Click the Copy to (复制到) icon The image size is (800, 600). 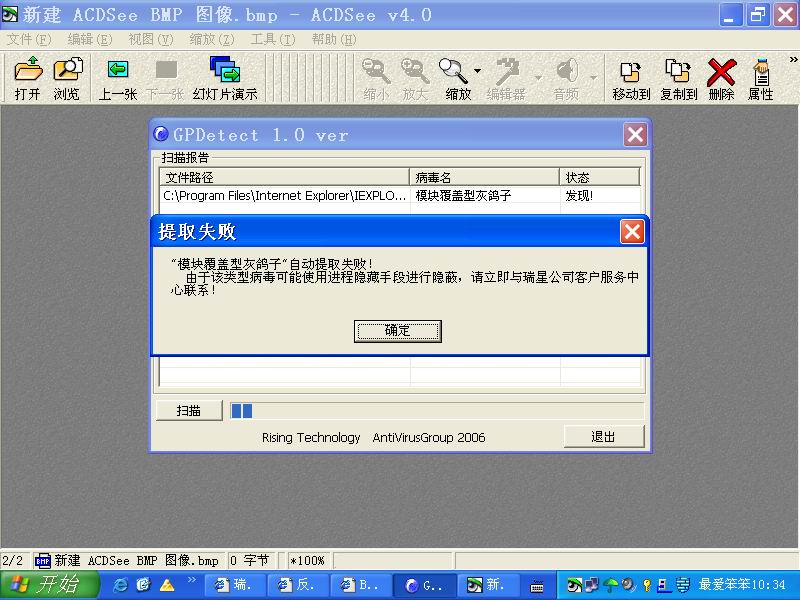679,78
